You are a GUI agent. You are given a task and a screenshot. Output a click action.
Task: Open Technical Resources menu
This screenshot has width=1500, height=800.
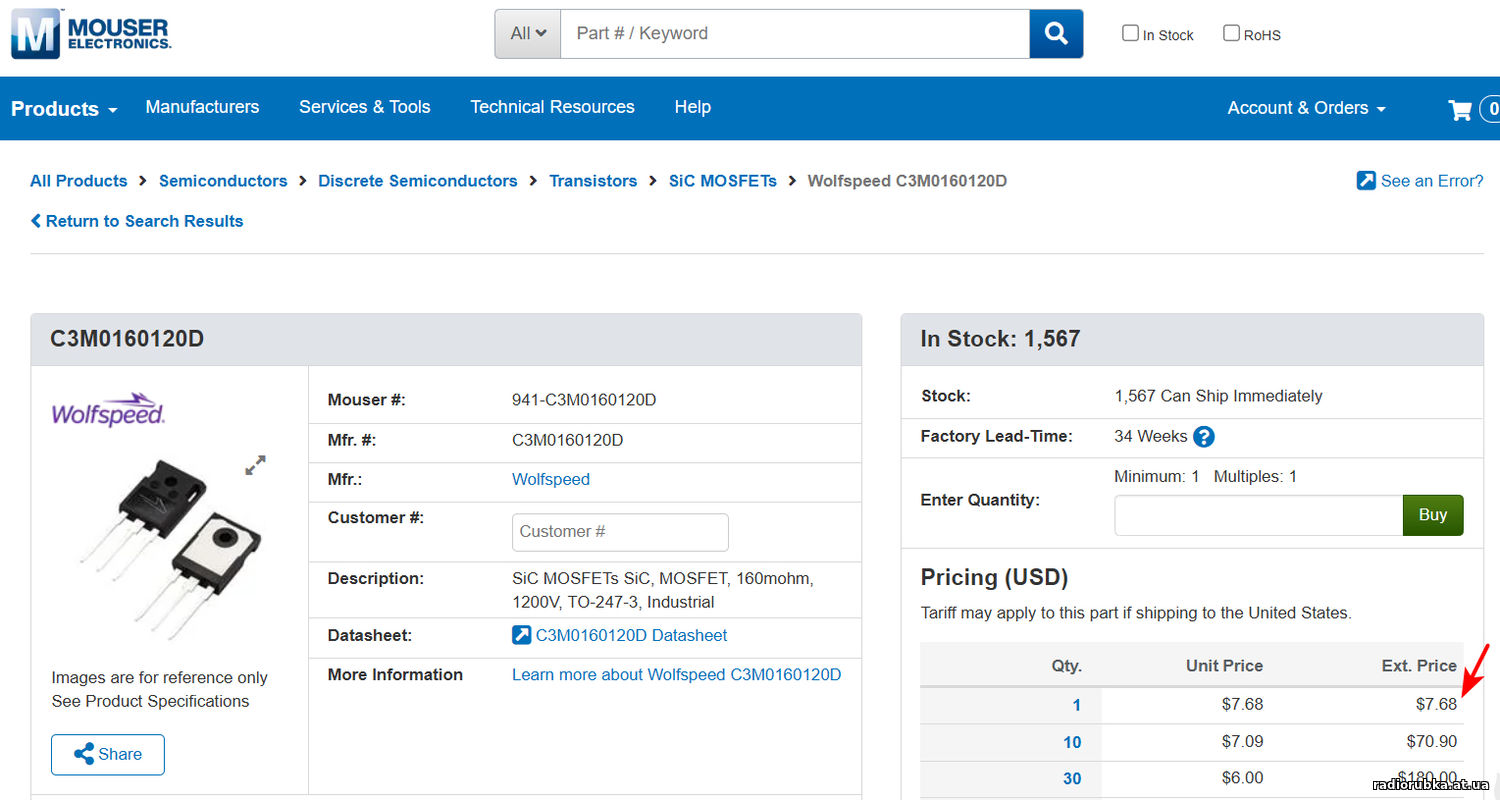pyautogui.click(x=552, y=107)
